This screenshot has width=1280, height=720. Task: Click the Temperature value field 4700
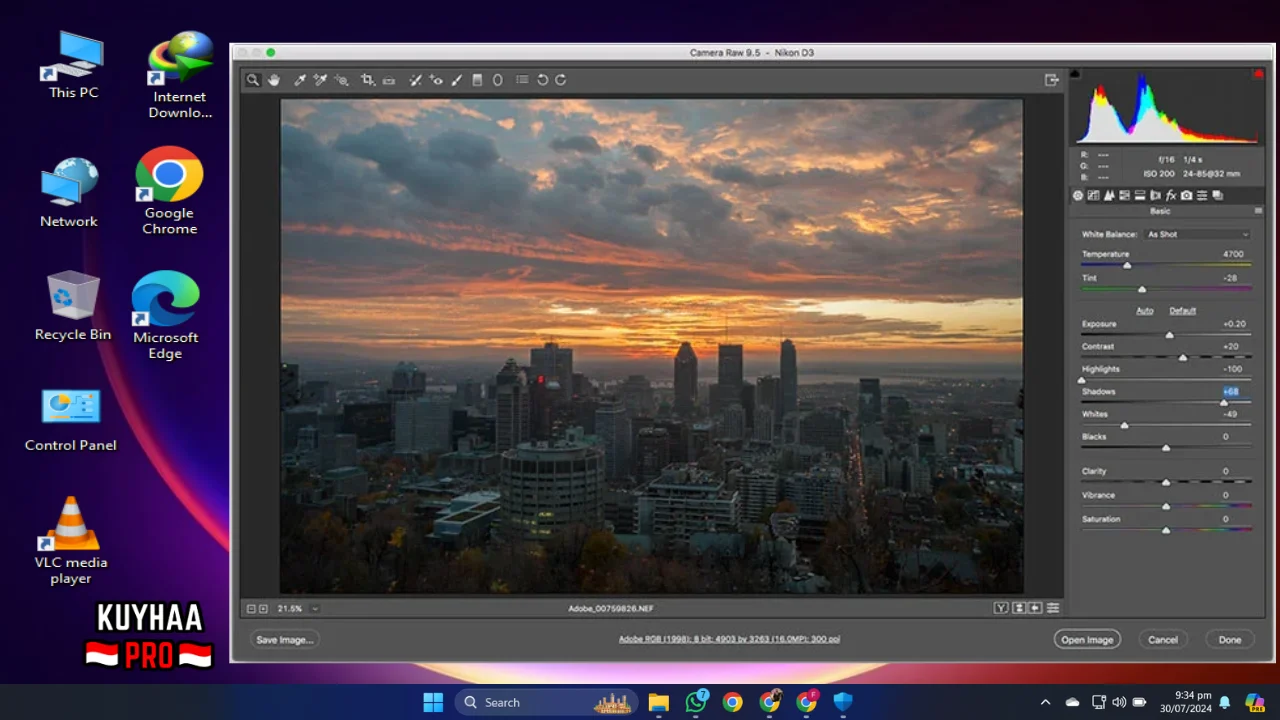pos(1233,254)
